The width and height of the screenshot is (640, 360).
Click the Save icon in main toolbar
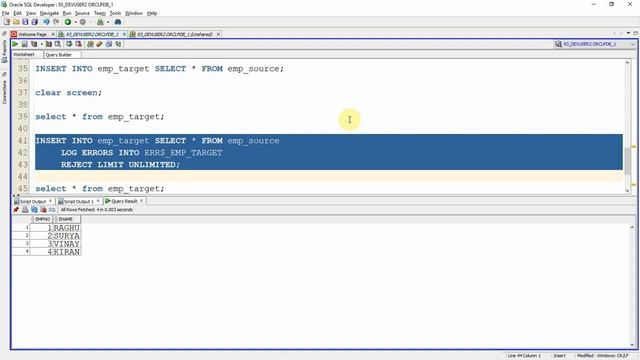(x=25, y=22)
